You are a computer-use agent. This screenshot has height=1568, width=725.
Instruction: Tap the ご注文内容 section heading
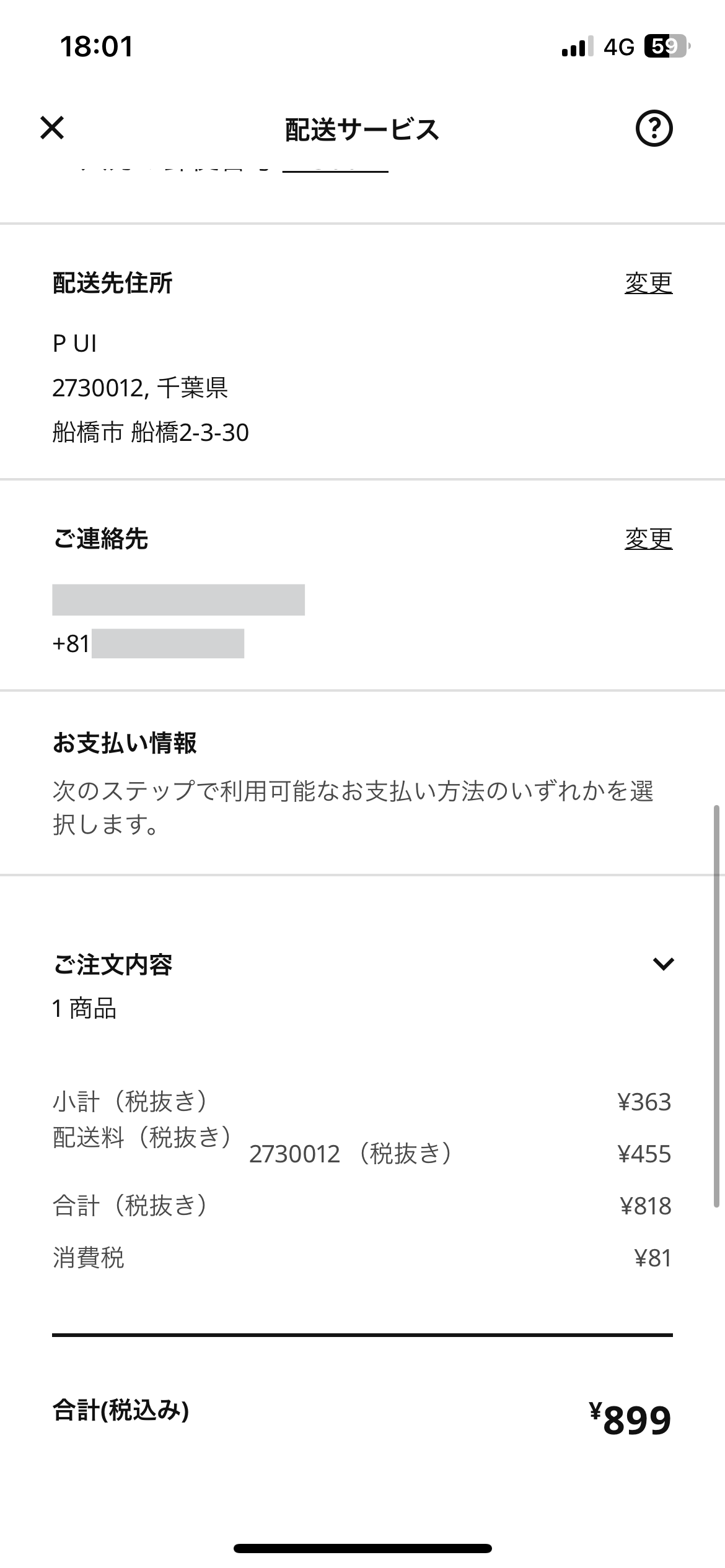[112, 964]
